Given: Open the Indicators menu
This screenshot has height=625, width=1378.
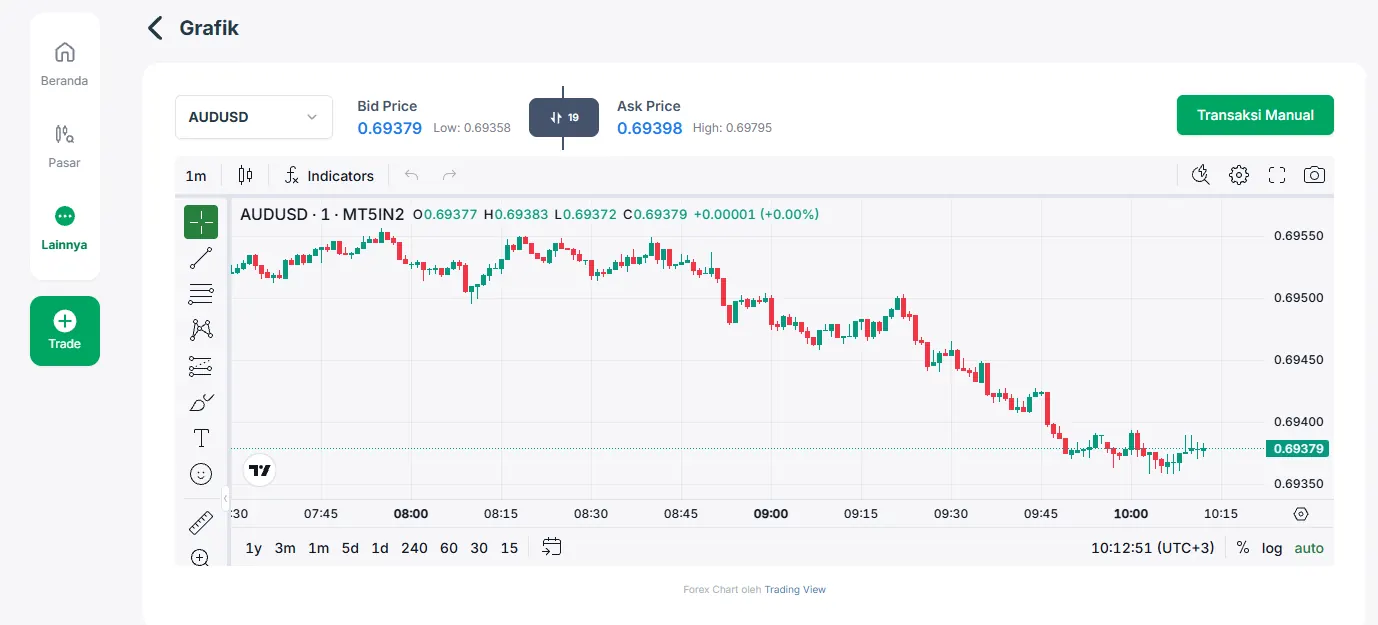Looking at the screenshot, I should tap(329, 176).
